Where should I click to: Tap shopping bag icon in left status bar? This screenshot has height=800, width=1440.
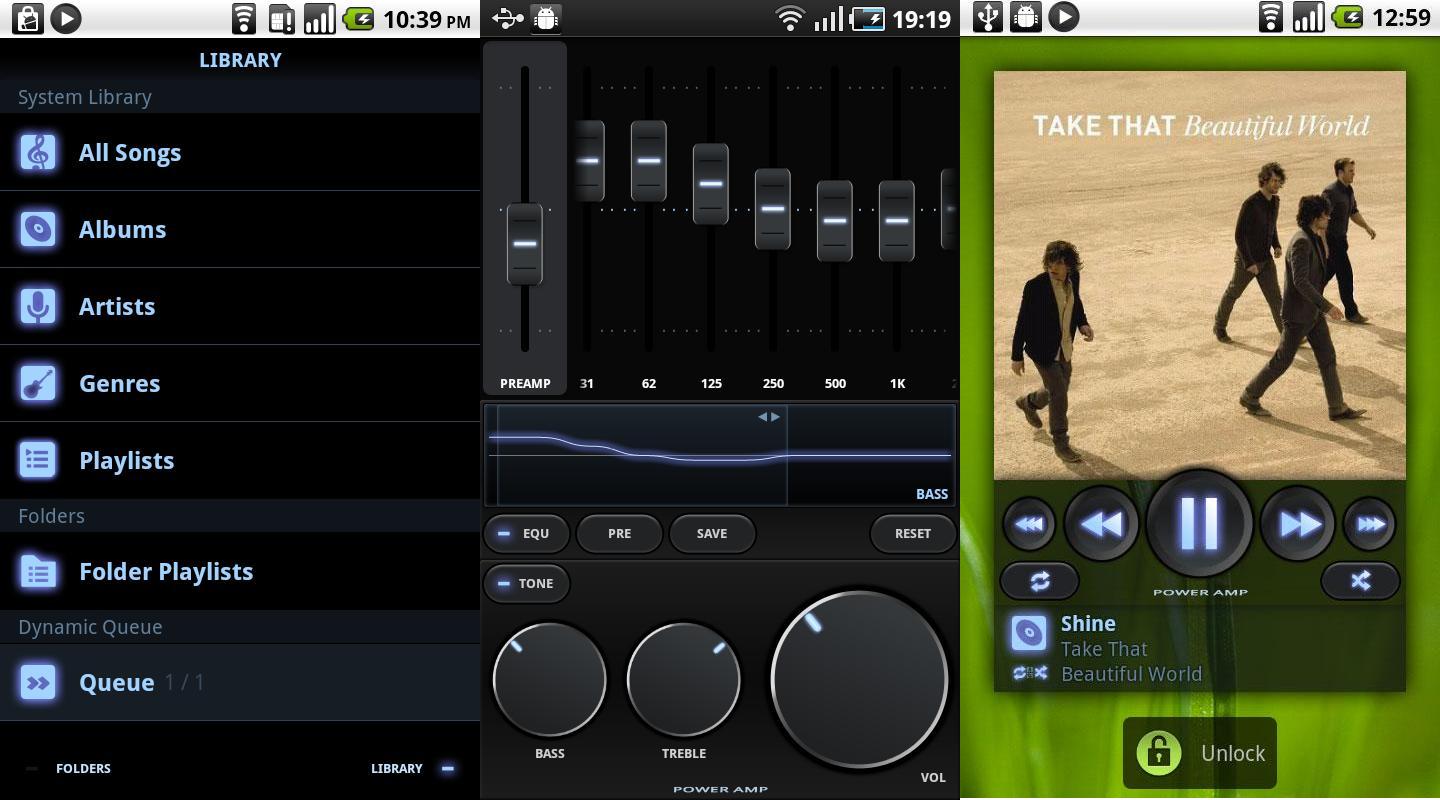[28, 18]
